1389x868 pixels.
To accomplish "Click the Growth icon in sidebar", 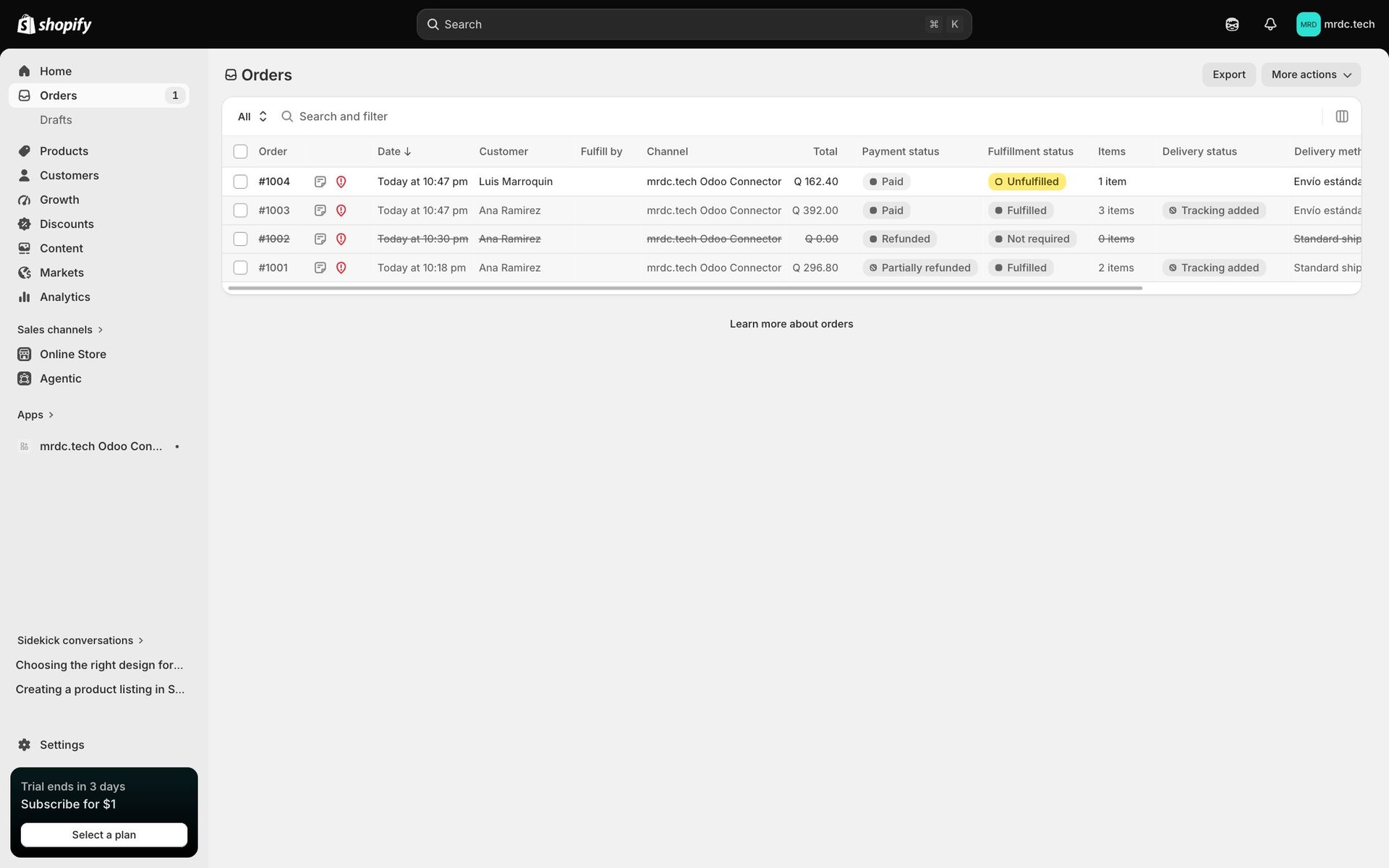I will click(25, 200).
